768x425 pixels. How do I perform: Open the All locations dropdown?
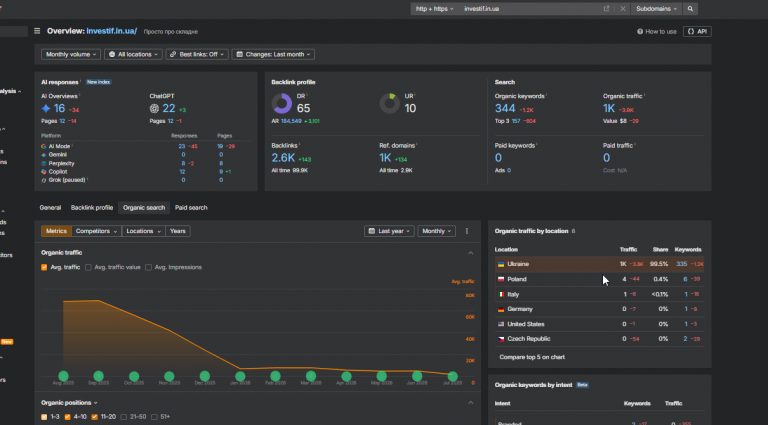coord(133,54)
